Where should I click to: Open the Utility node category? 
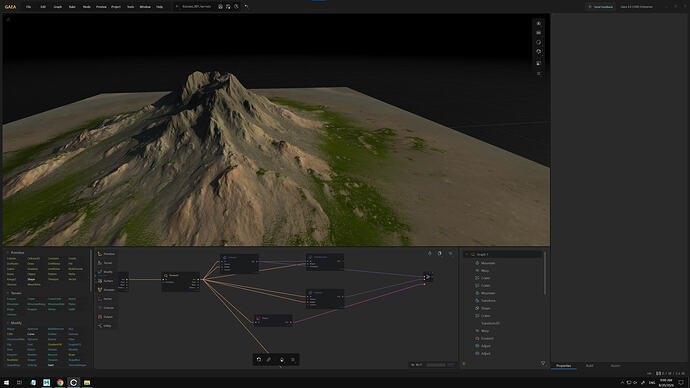(106, 326)
